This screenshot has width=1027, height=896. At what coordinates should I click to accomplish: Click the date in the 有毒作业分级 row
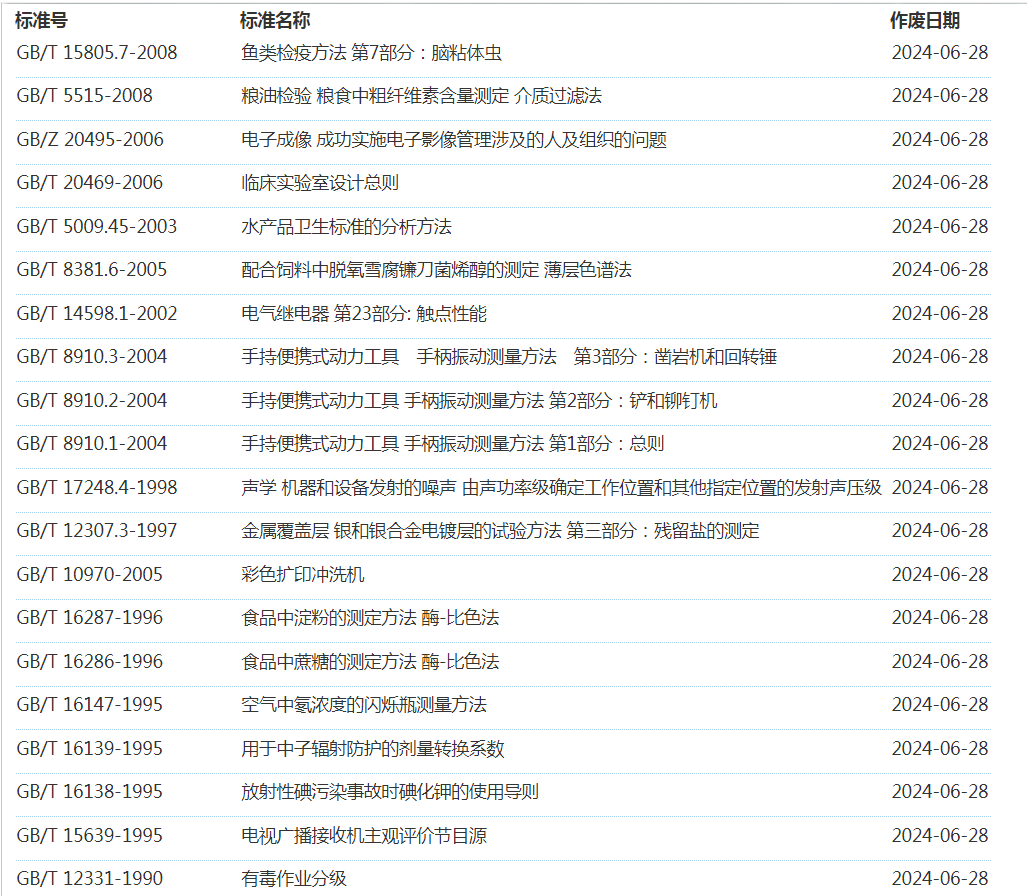[939, 879]
